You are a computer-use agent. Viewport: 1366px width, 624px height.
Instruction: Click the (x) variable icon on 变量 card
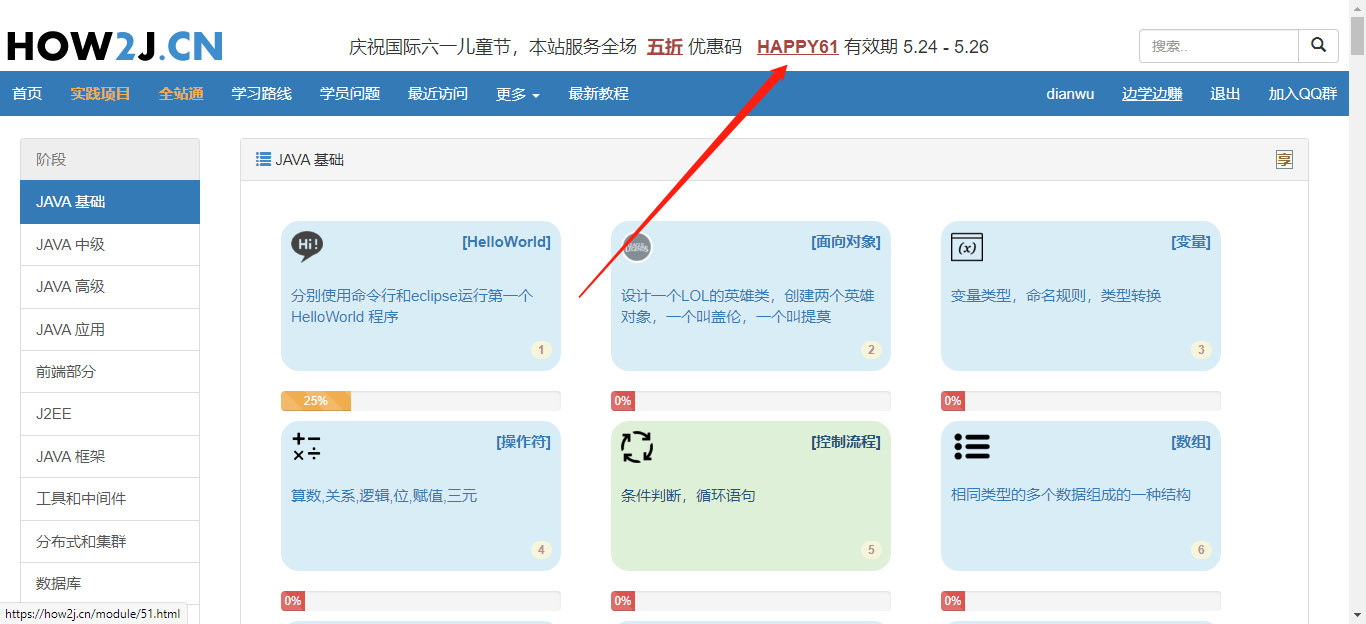pyautogui.click(x=967, y=247)
